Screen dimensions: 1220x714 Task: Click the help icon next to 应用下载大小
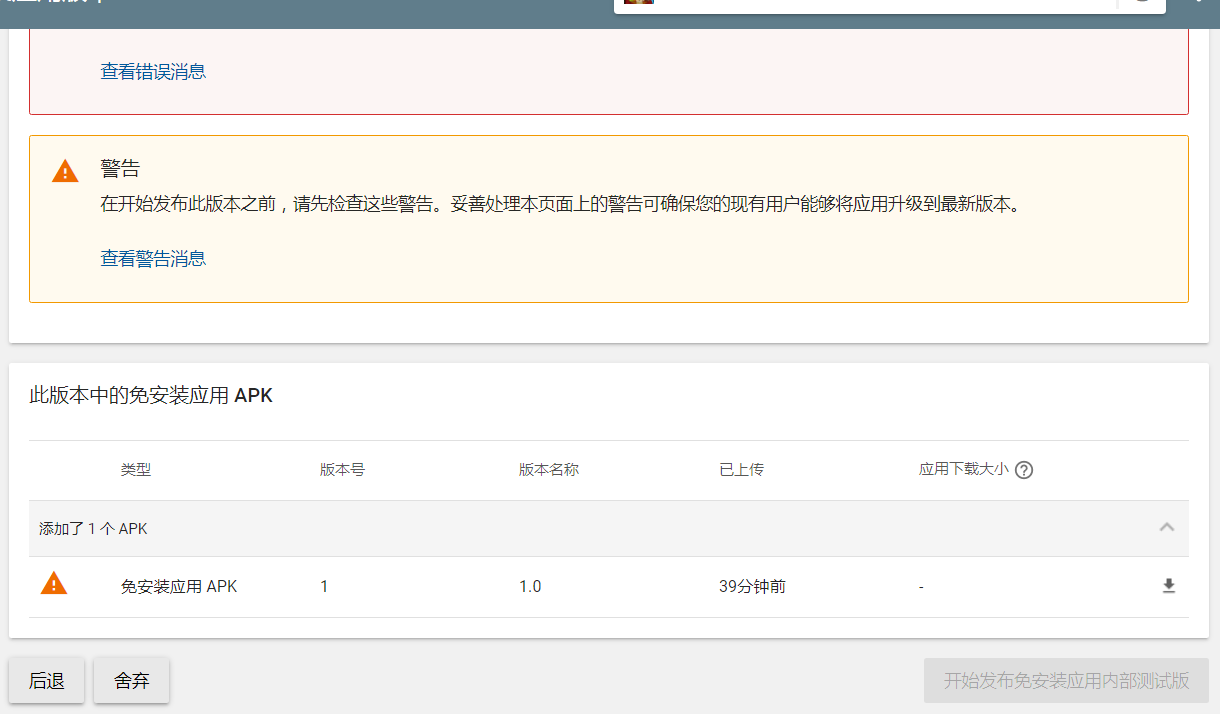(1024, 470)
